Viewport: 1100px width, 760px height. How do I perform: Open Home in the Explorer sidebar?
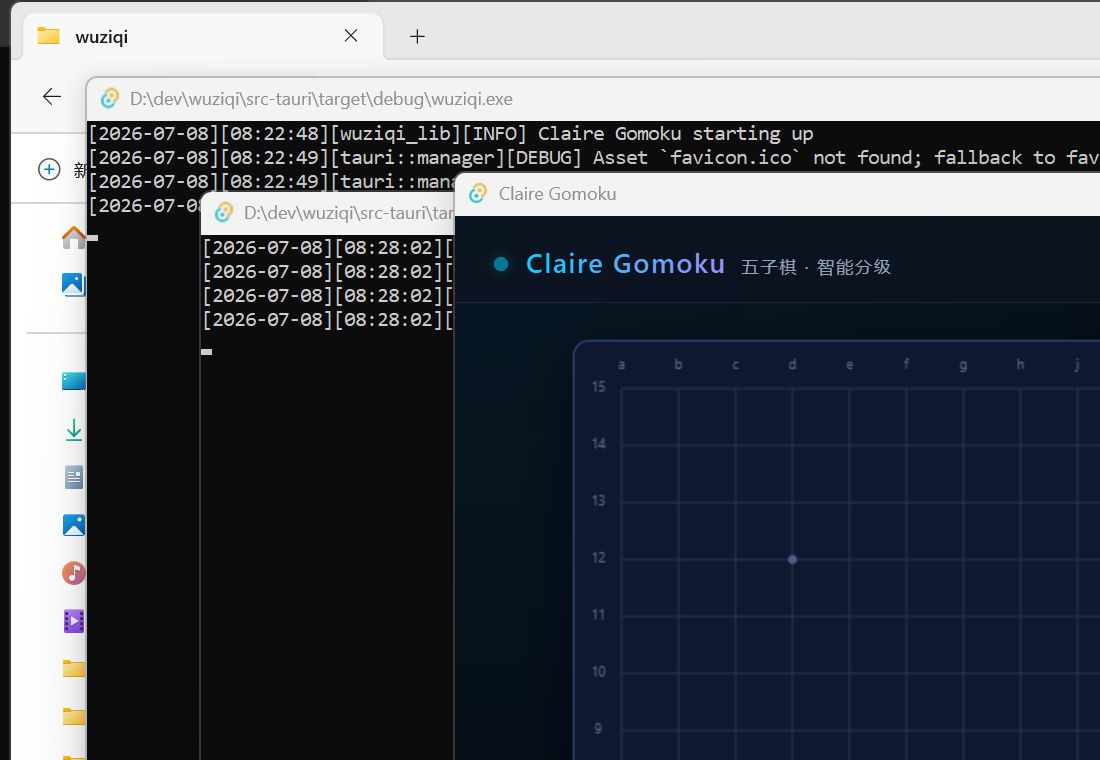[74, 237]
